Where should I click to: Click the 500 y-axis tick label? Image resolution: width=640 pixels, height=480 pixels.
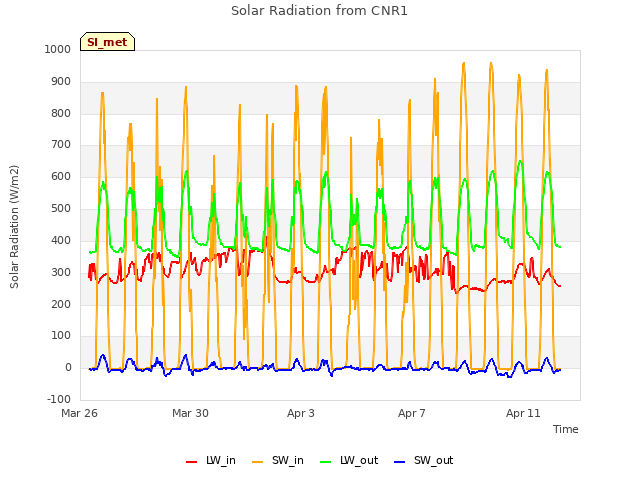pyautogui.click(x=61, y=209)
